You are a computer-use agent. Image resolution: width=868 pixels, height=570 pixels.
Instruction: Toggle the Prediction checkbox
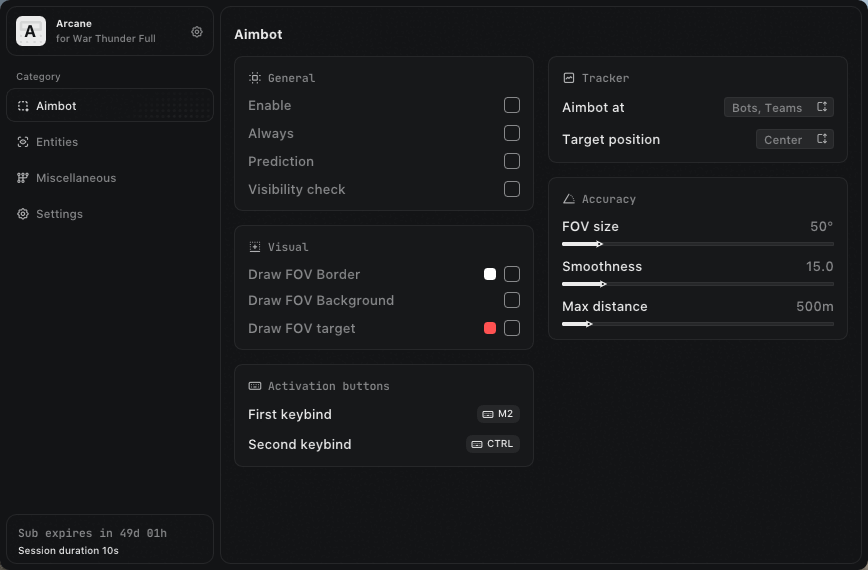(512, 161)
